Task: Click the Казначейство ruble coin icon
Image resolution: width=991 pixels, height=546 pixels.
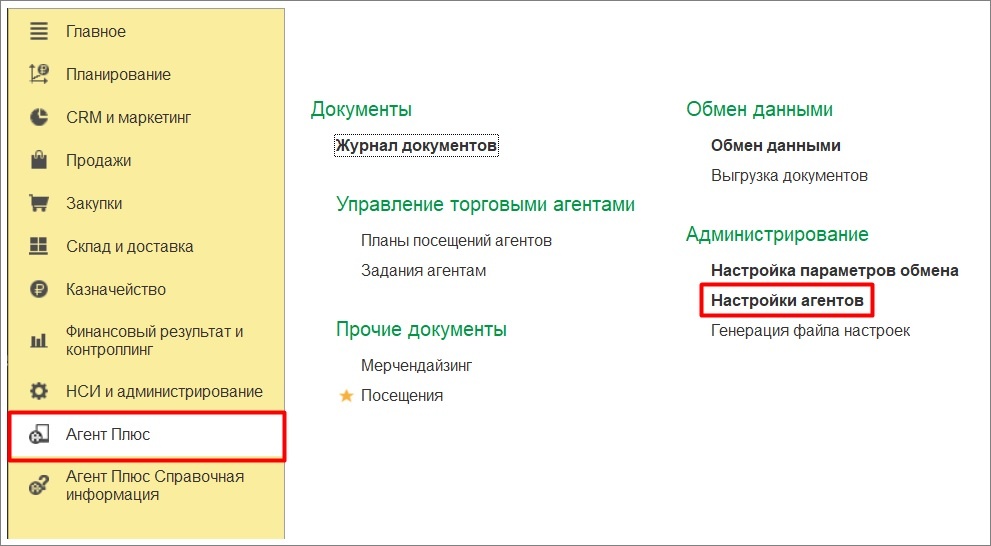Action: tap(39, 289)
